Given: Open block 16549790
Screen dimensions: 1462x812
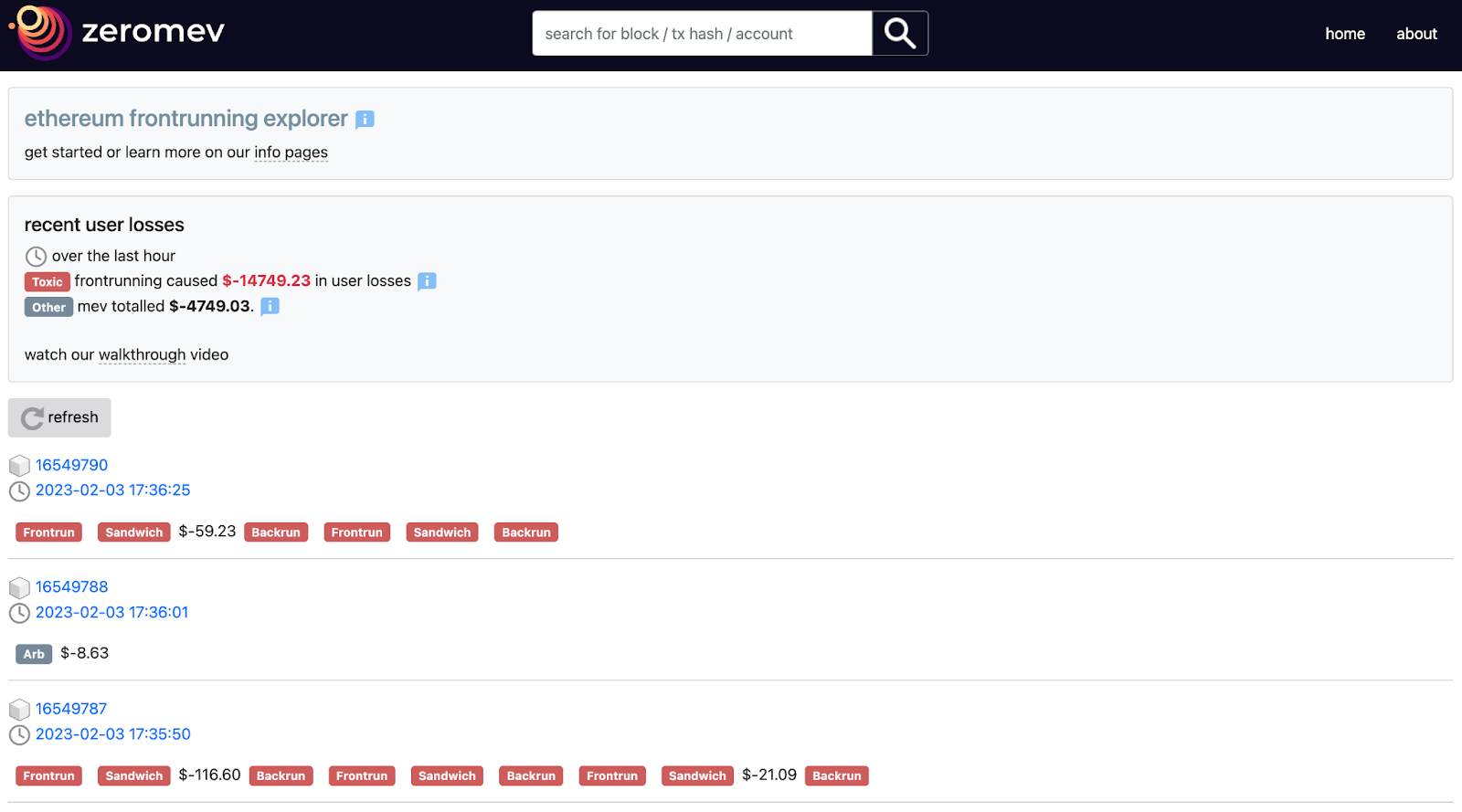Looking at the screenshot, I should [x=71, y=465].
